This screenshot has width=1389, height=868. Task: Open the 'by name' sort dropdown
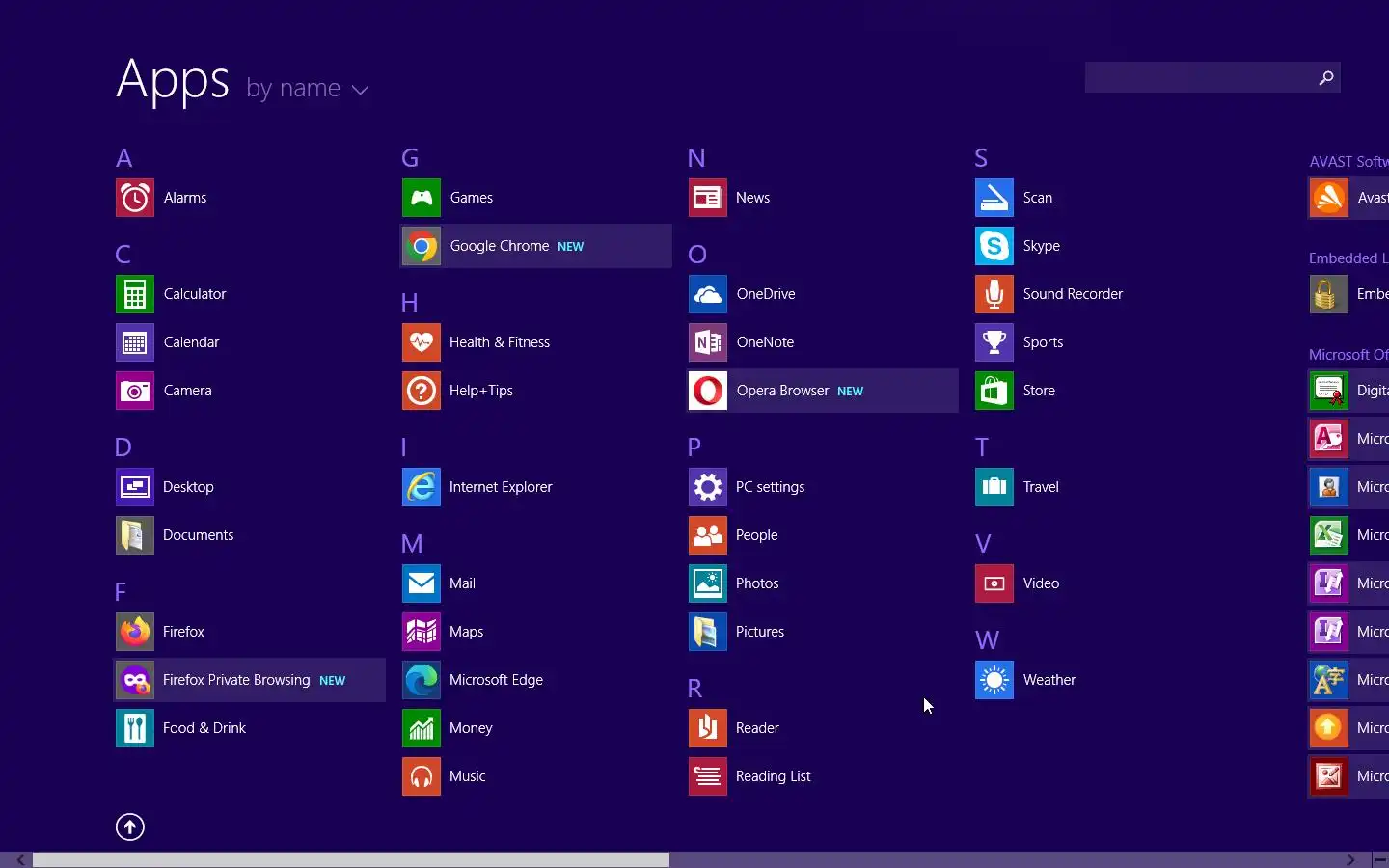(307, 88)
